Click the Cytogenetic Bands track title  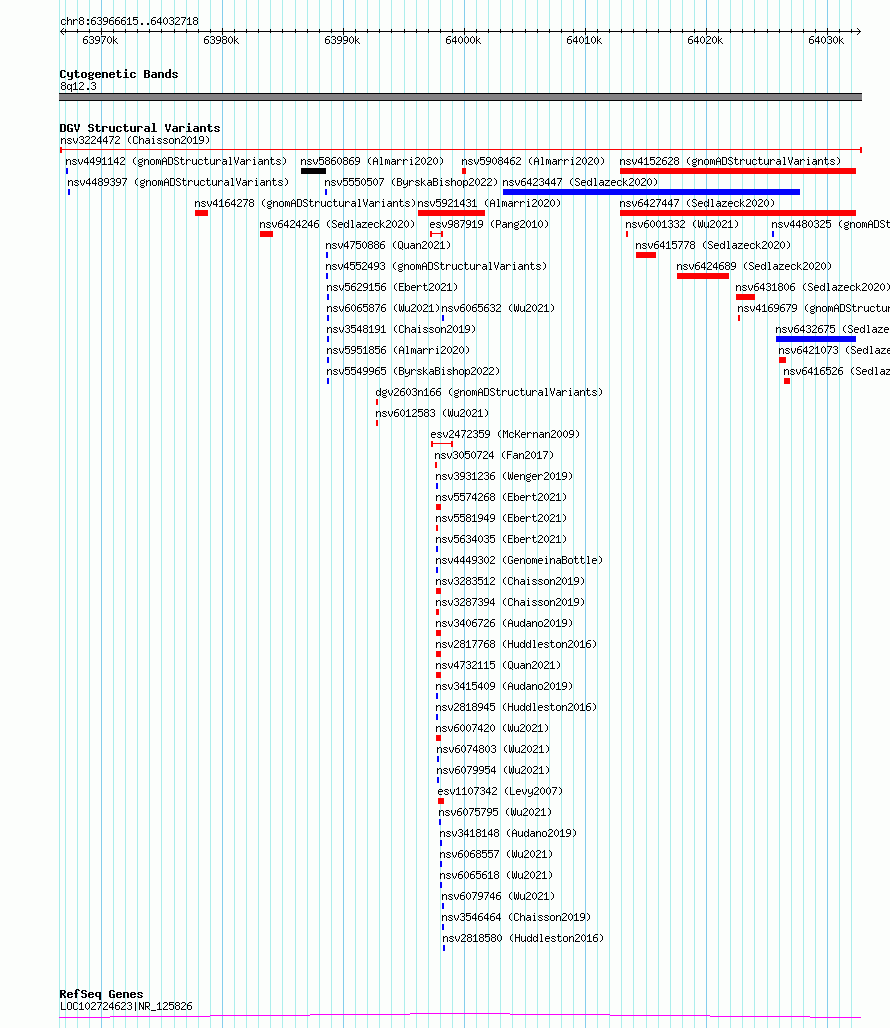coord(119,74)
